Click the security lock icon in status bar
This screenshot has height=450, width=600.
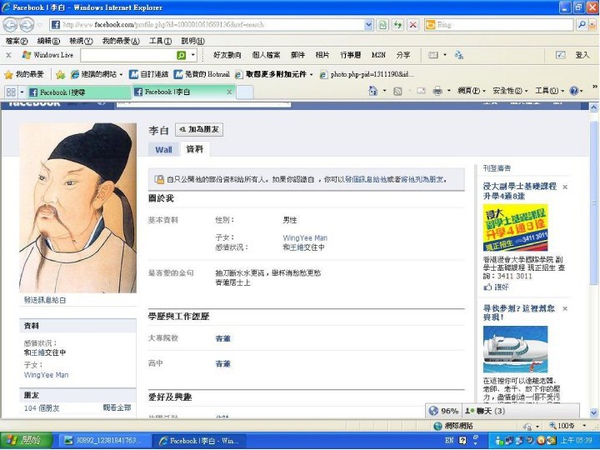[x=528, y=427]
